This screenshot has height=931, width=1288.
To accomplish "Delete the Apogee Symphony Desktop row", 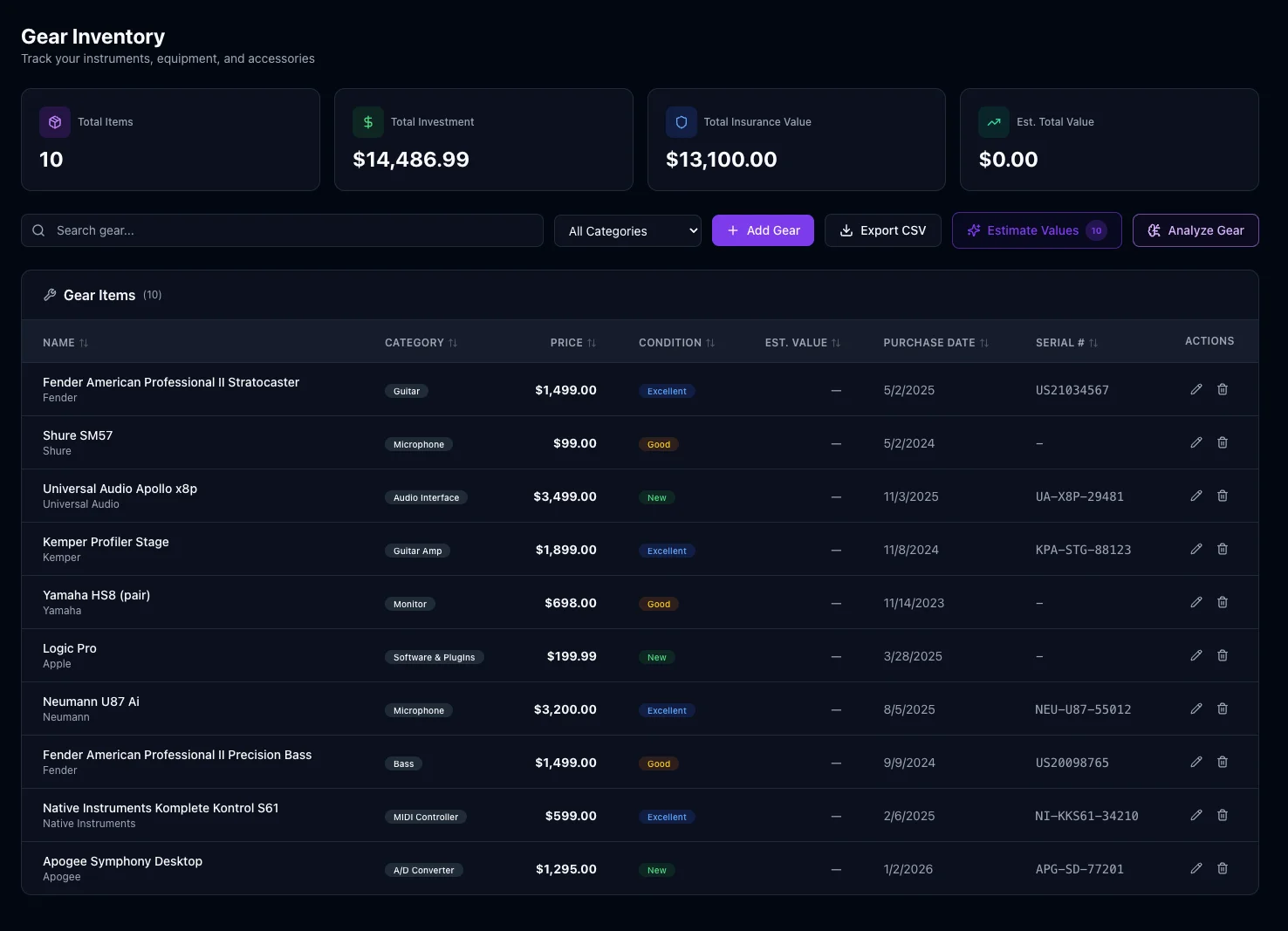I will (1223, 868).
